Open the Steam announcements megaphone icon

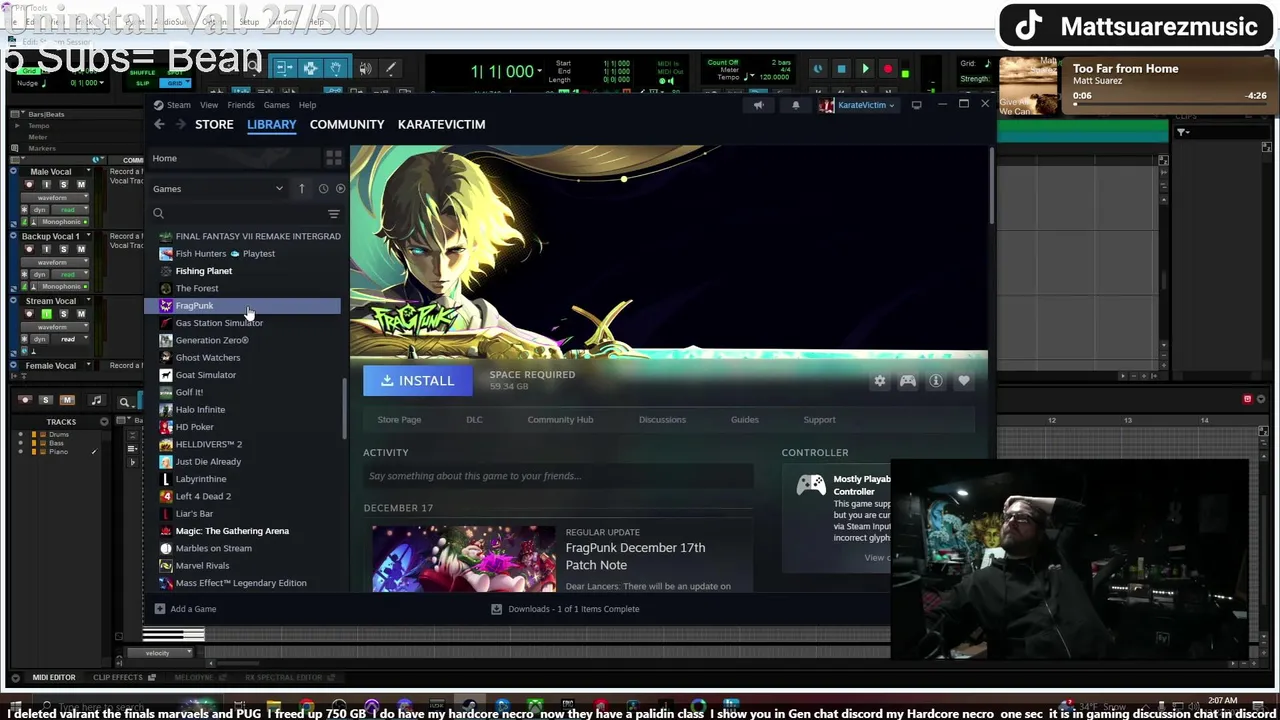coord(758,105)
